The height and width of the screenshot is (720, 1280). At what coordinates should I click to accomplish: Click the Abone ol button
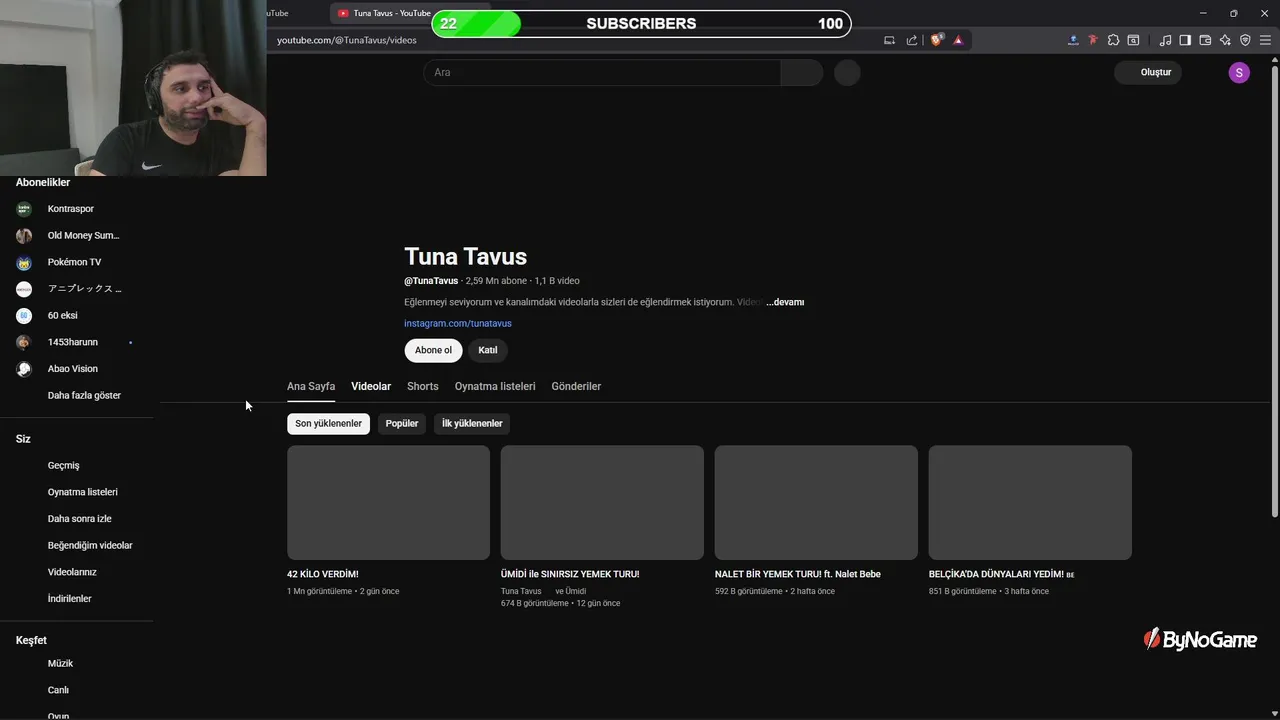(x=433, y=350)
